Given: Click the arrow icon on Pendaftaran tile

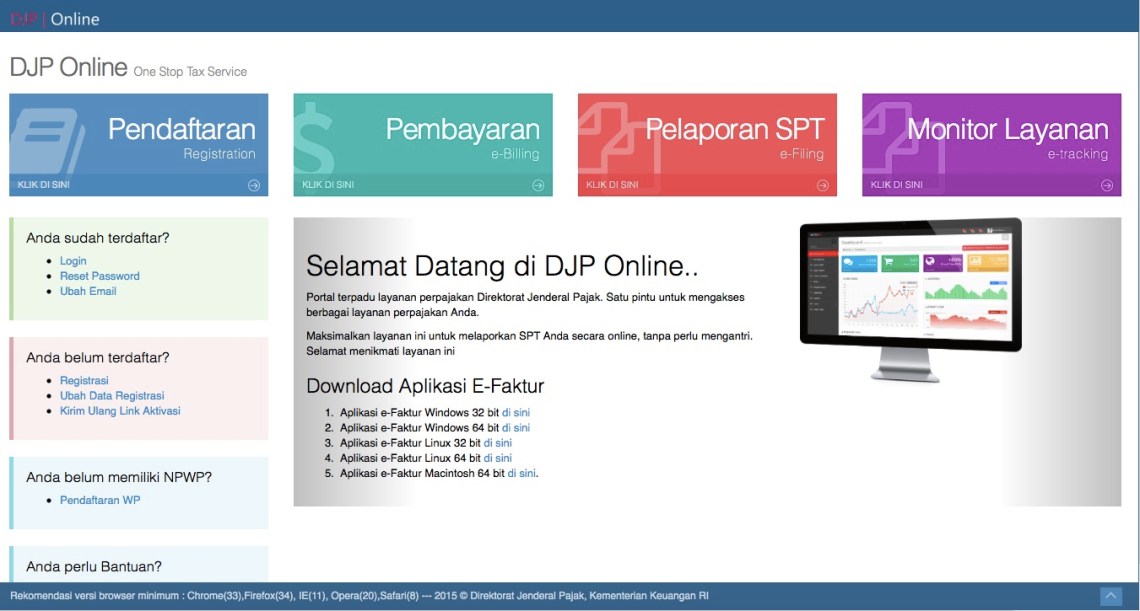Looking at the screenshot, I should (x=254, y=185).
